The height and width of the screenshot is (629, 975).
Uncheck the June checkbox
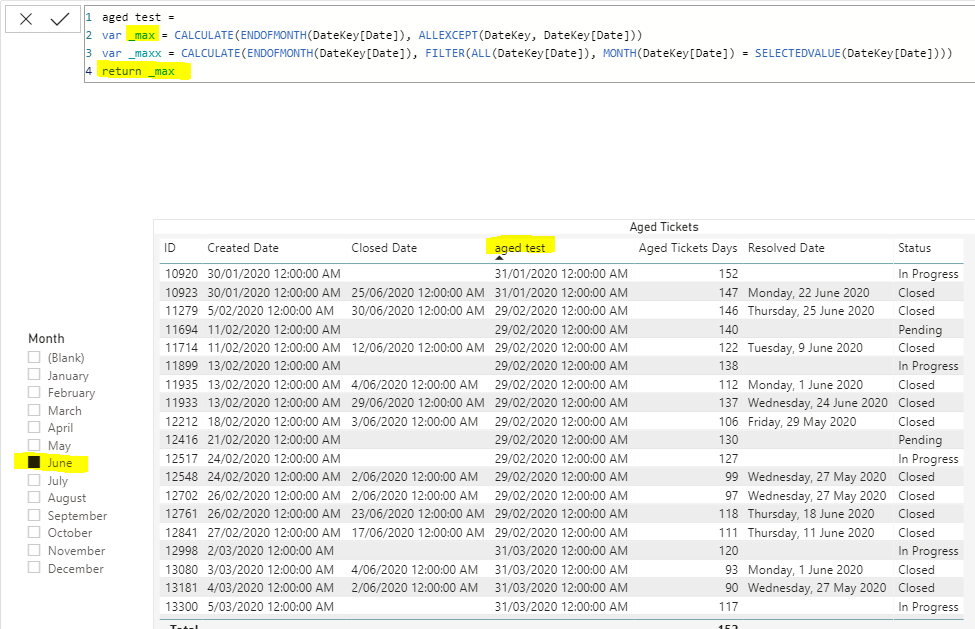(x=34, y=462)
